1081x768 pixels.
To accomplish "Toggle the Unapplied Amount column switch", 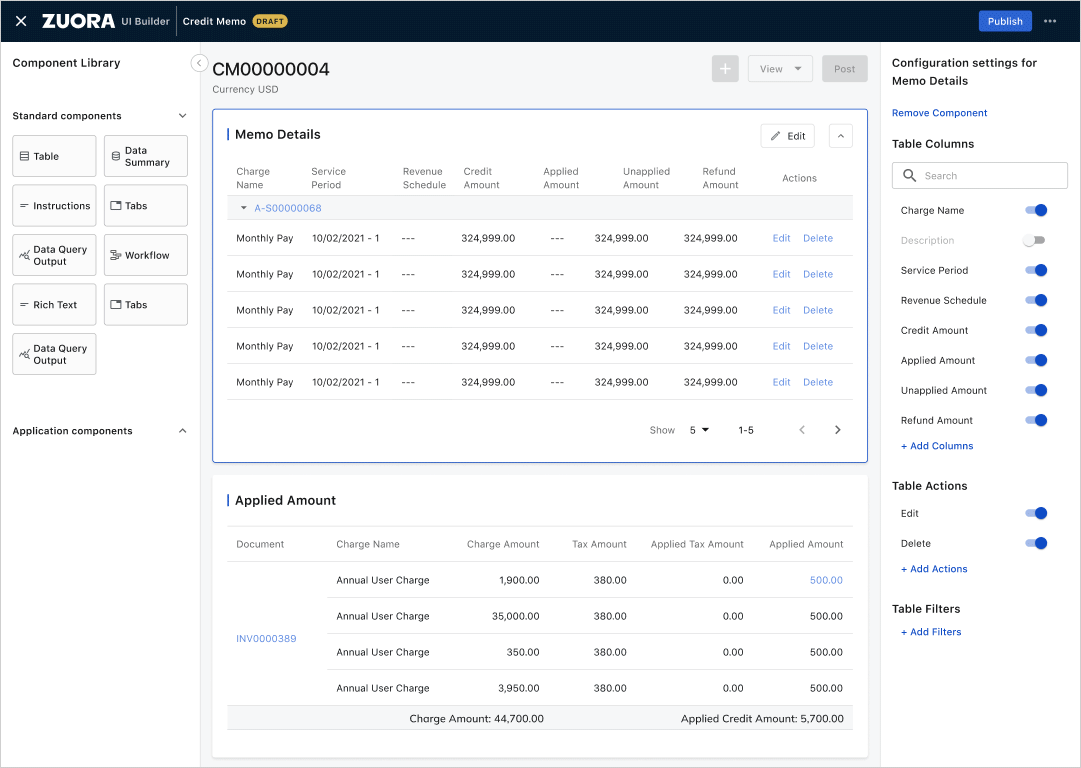I will tap(1035, 390).
